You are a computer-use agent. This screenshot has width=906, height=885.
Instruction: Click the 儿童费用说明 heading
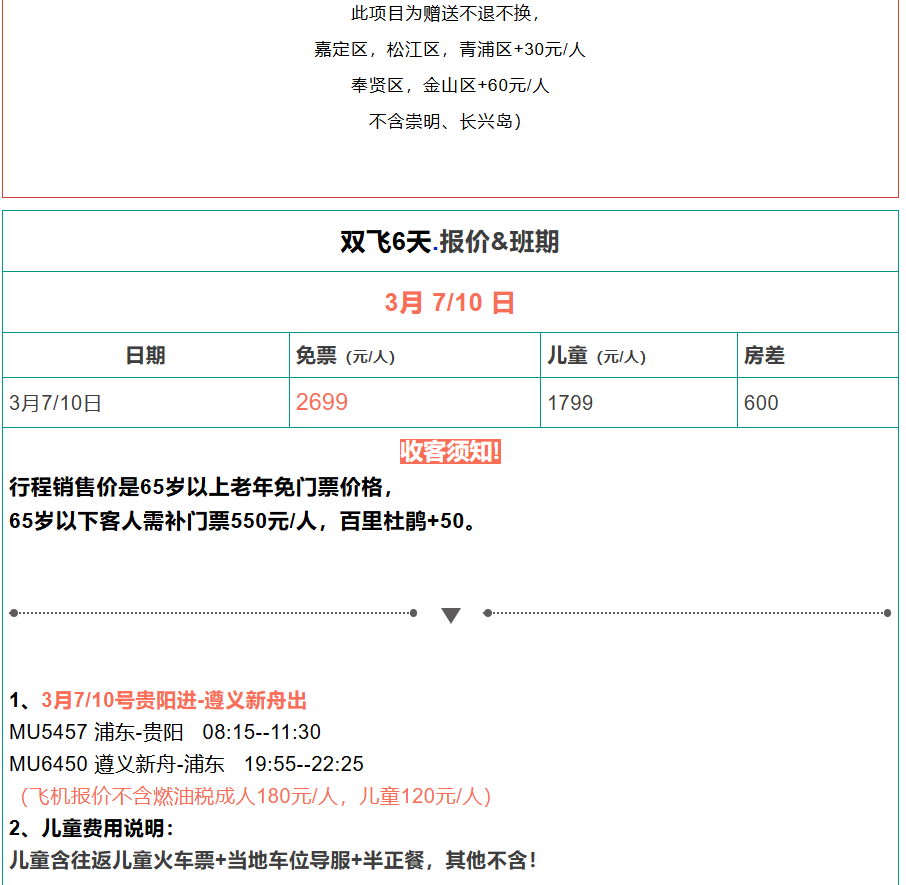[x=92, y=828]
